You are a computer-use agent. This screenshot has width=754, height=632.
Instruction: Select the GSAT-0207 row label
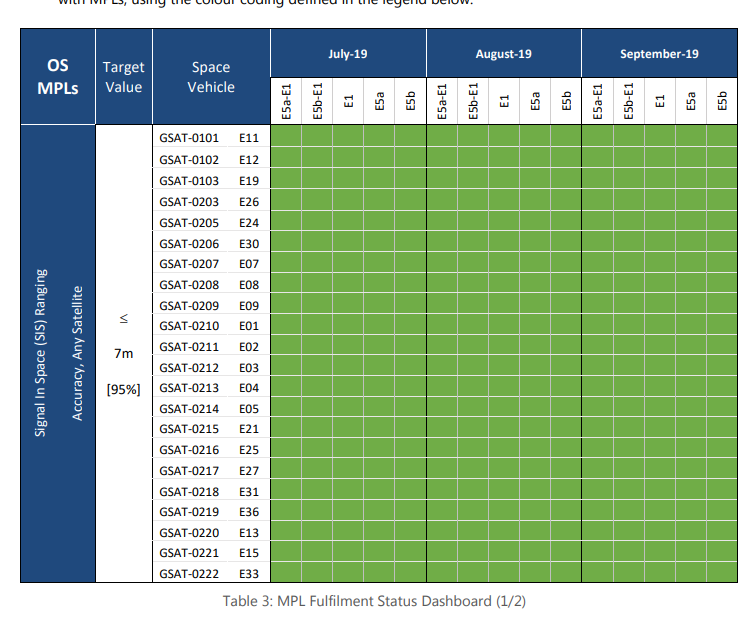189,264
